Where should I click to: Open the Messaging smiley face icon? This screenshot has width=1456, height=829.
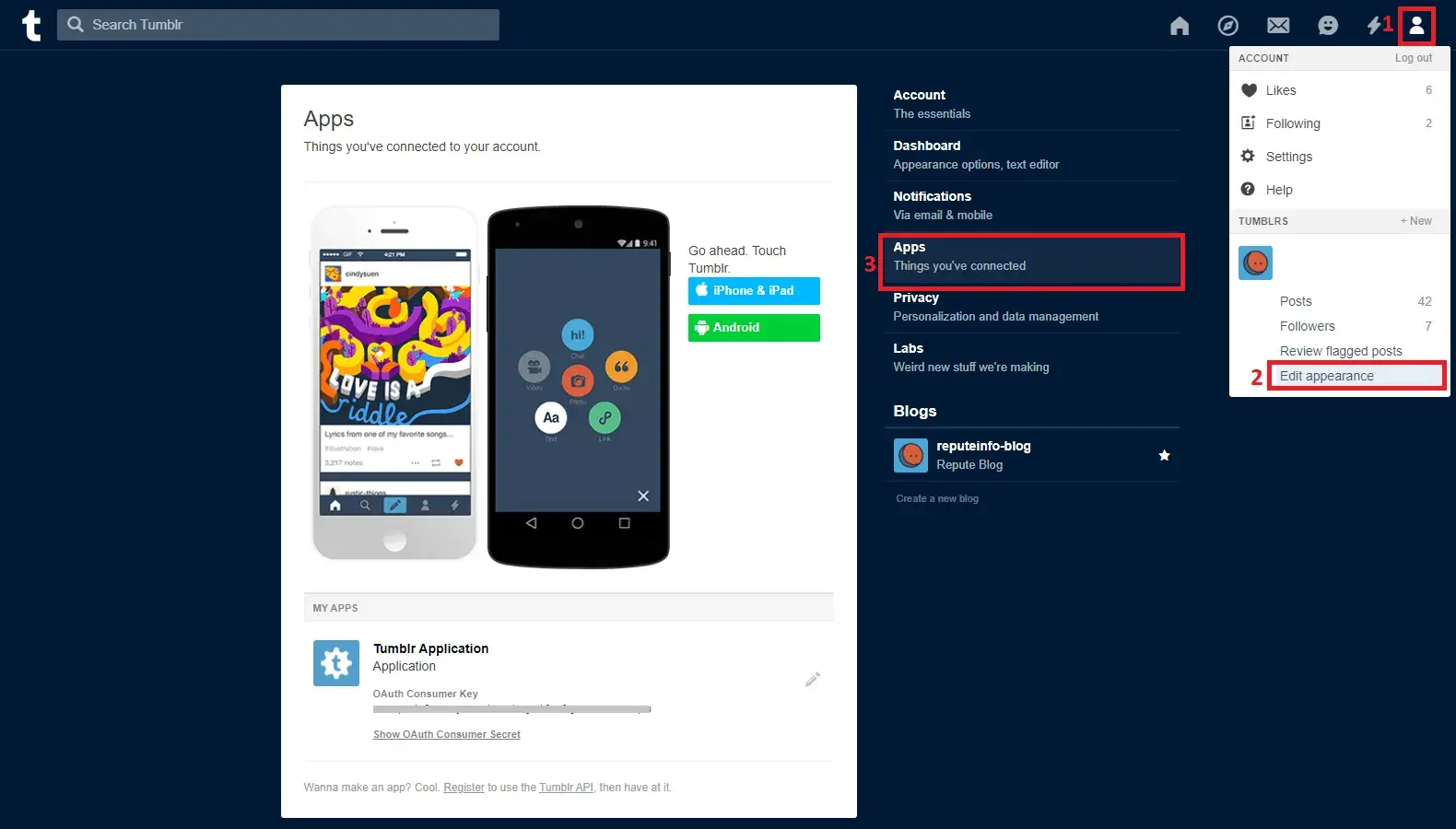pyautogui.click(x=1327, y=26)
